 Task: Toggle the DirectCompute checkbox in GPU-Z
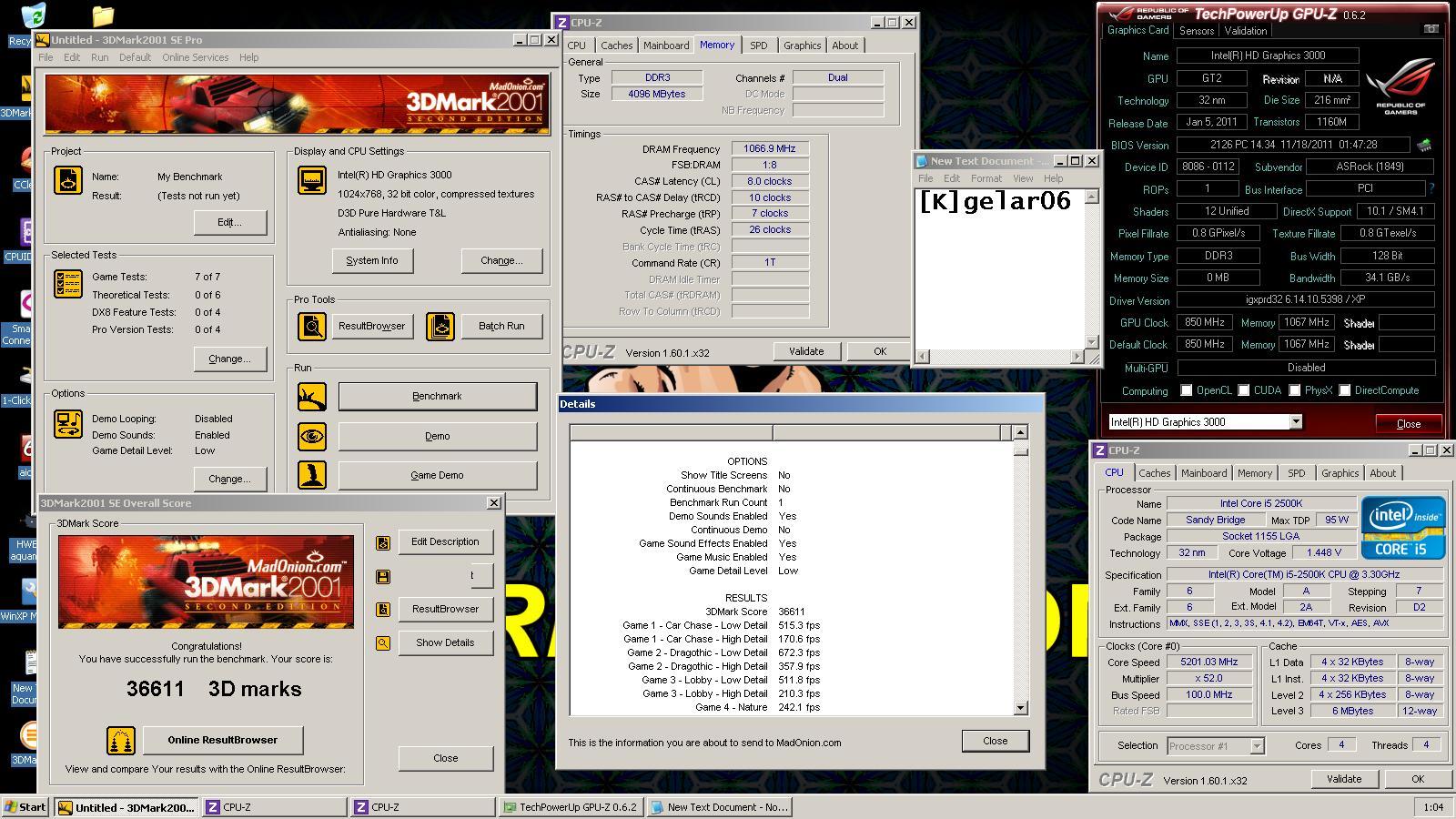pyautogui.click(x=1344, y=390)
